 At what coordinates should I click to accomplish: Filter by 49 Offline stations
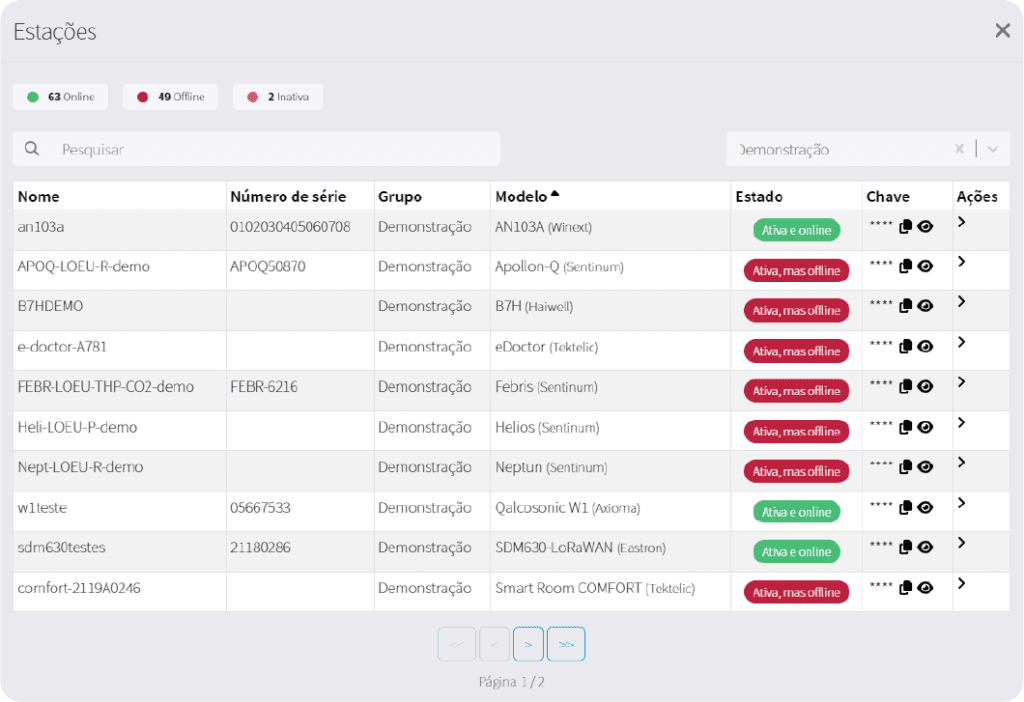pos(170,97)
